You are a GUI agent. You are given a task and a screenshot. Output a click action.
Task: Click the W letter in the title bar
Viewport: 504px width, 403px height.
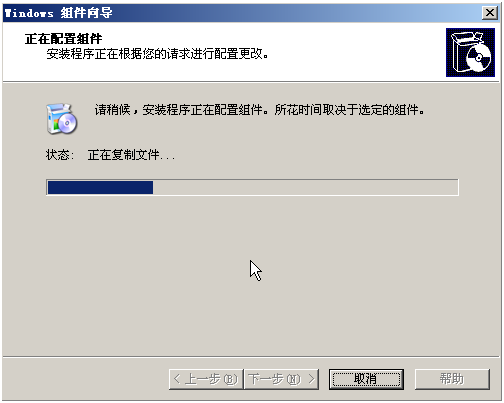(7, 13)
